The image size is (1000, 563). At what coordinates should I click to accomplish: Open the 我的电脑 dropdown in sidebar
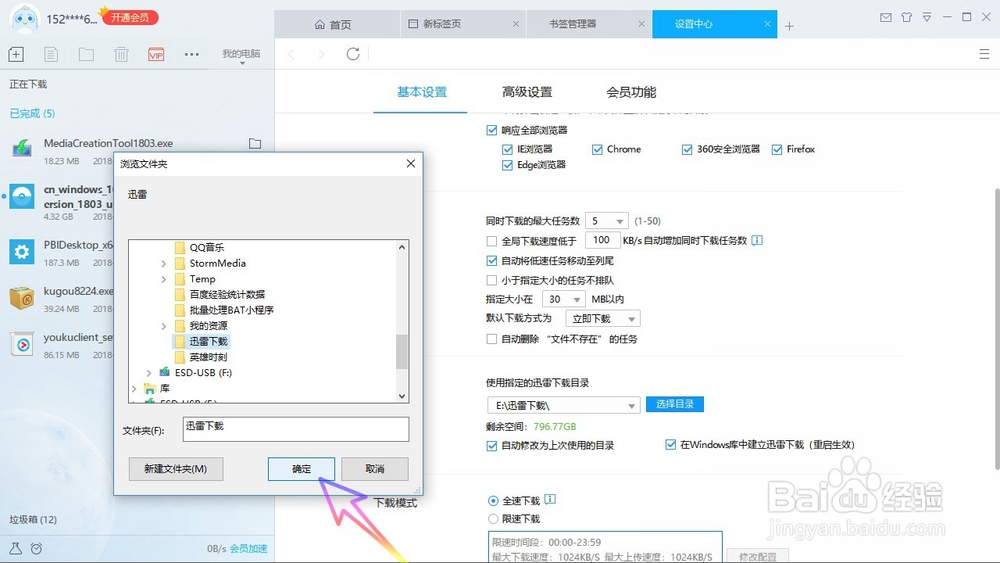(x=241, y=55)
